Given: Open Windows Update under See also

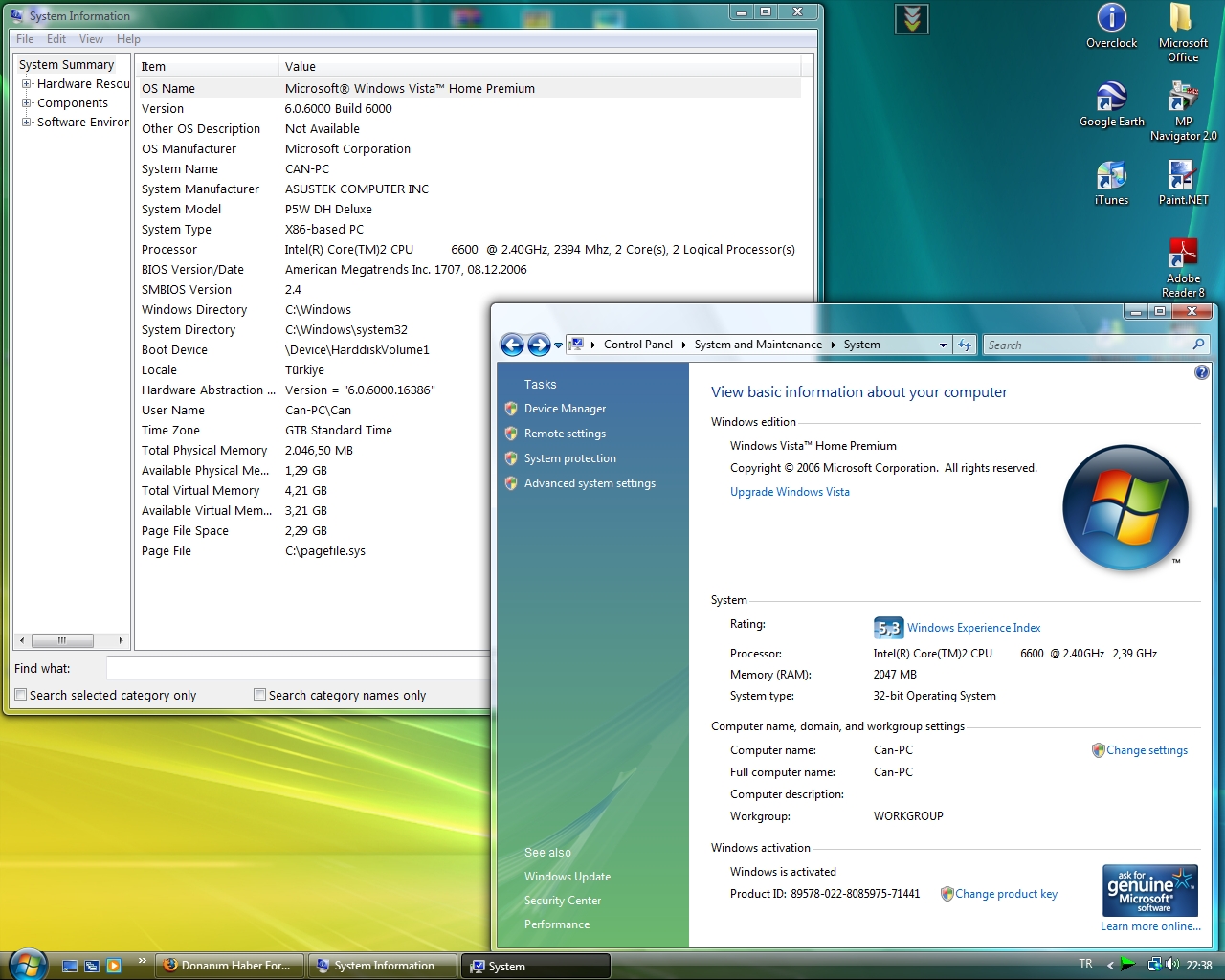Looking at the screenshot, I should coord(567,877).
